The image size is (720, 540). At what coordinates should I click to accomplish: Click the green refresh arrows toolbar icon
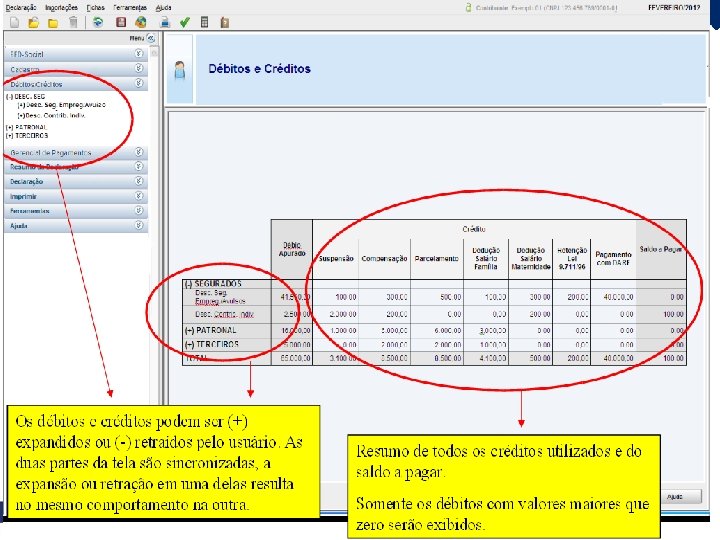(98, 22)
